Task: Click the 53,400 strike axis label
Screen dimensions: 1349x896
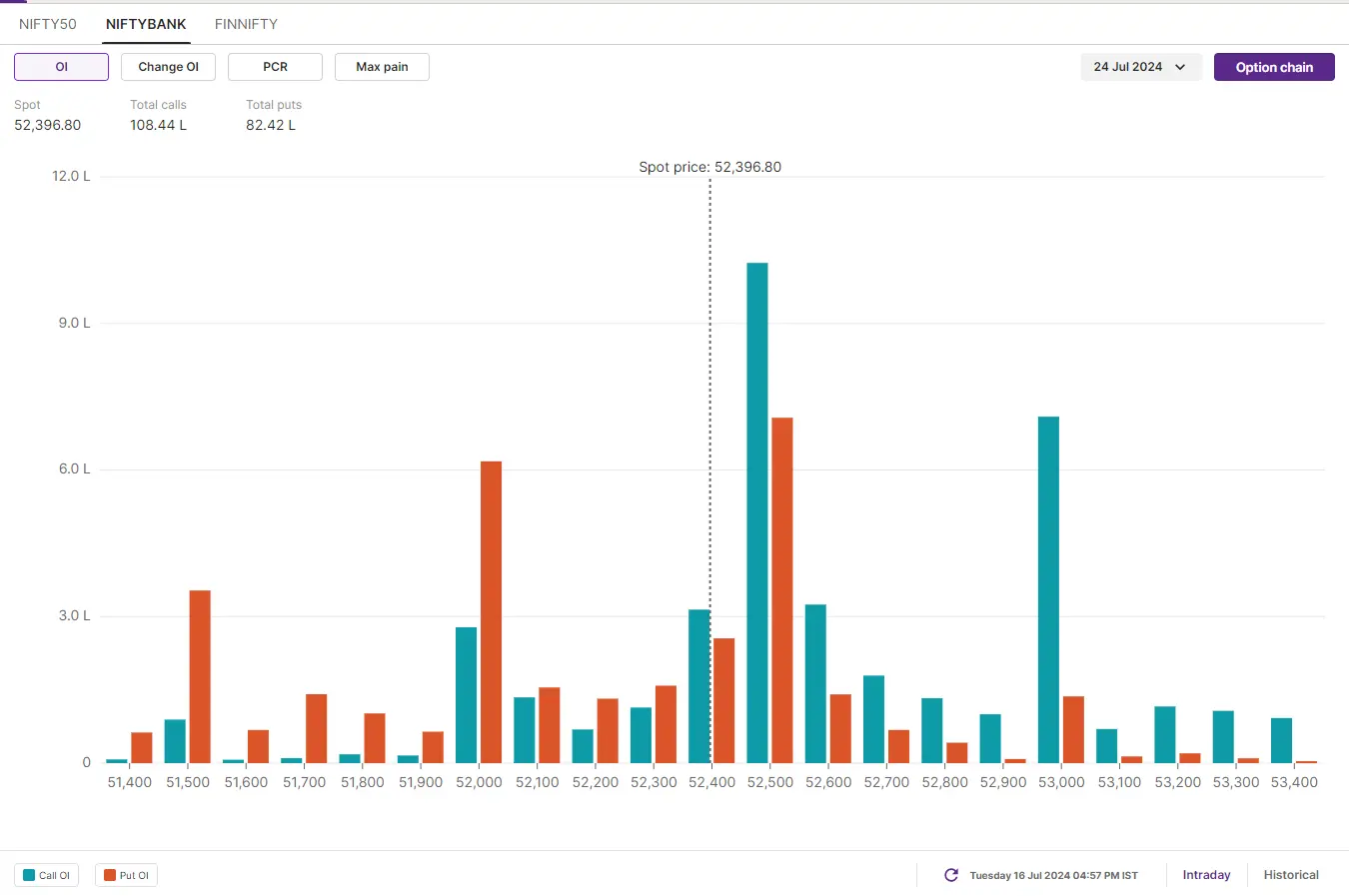Action: tap(1294, 782)
